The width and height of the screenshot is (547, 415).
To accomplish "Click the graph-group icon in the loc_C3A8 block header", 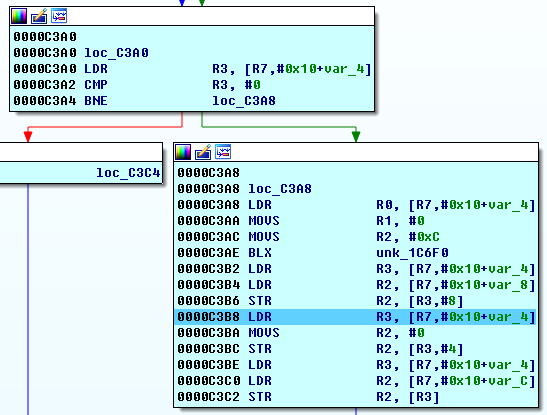I will coord(223,152).
